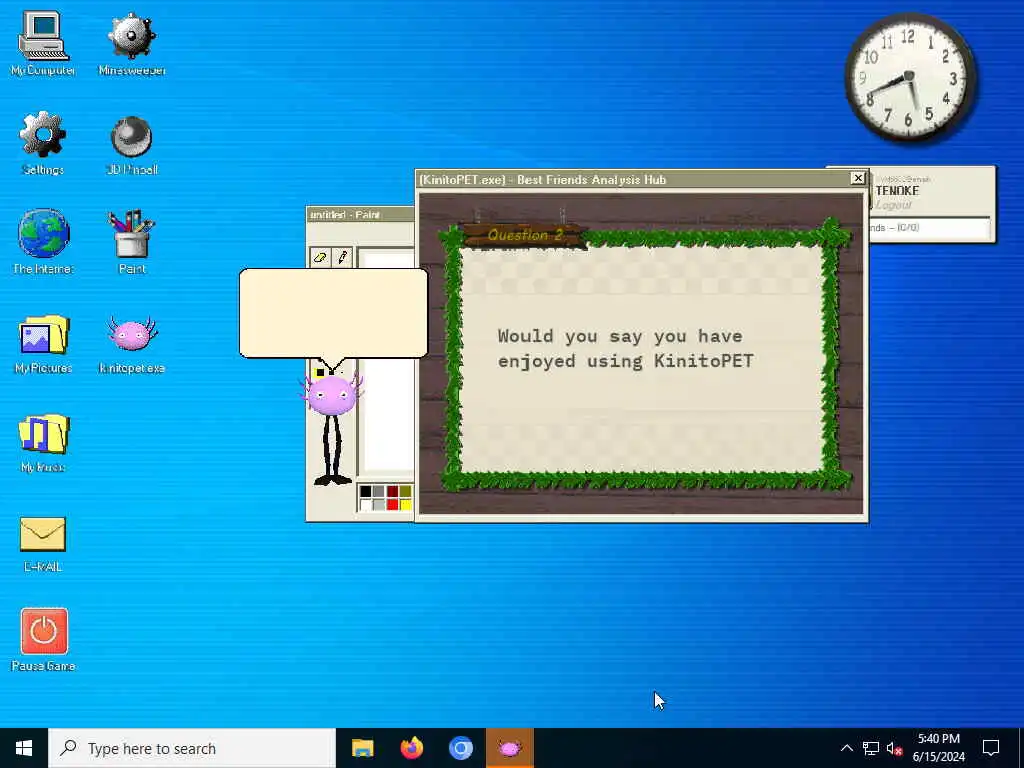
Task: Open Firefox from the taskbar
Action: (x=411, y=748)
